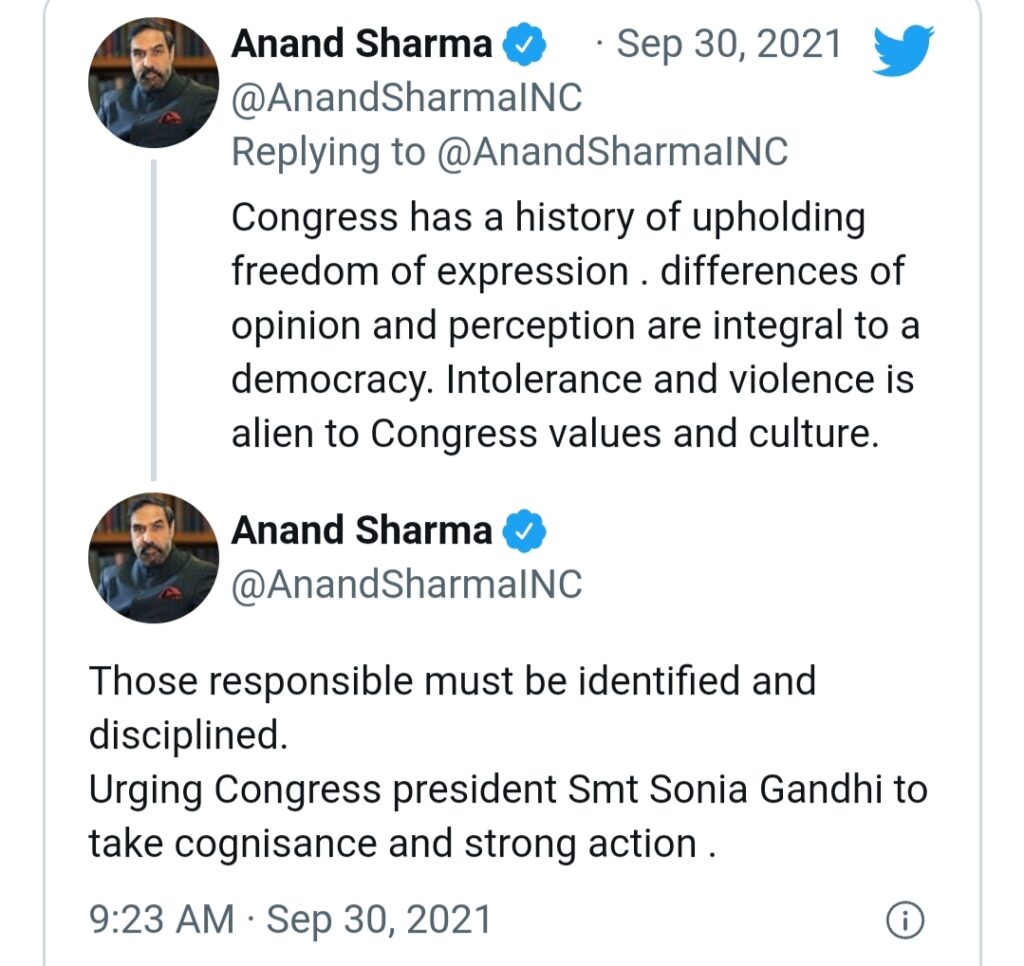Open the @AnandSharmaINC handle in second tweet
Image resolution: width=1024 pixels, height=966 pixels.
point(407,583)
